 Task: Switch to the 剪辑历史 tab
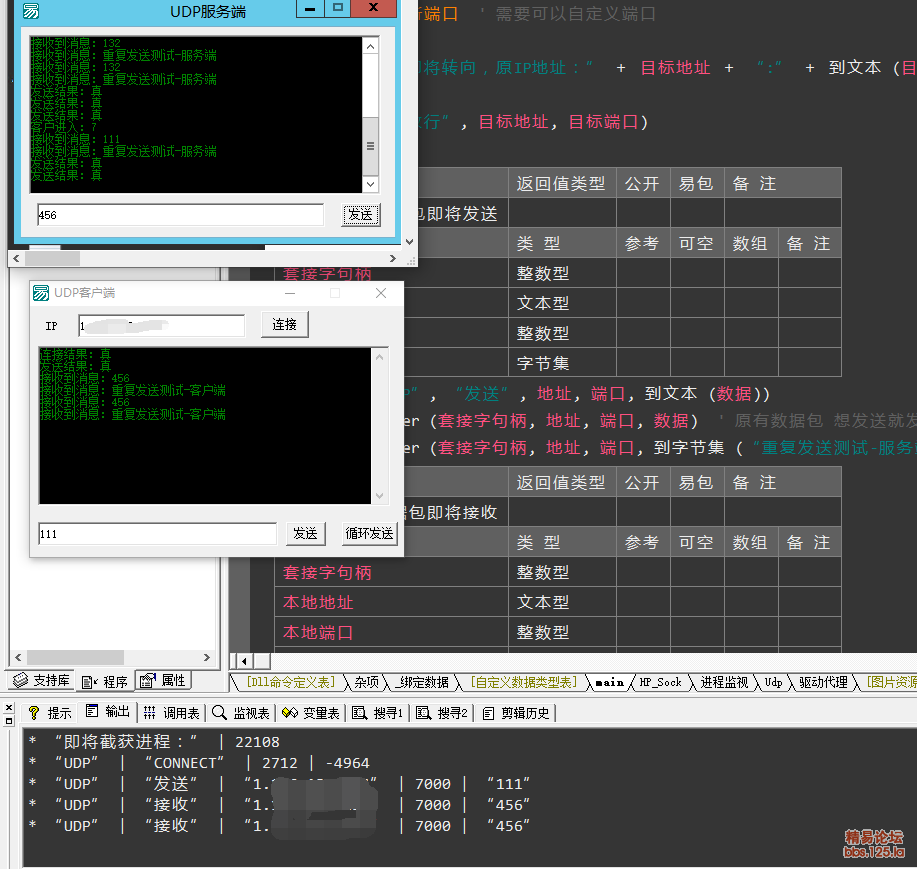pos(516,713)
